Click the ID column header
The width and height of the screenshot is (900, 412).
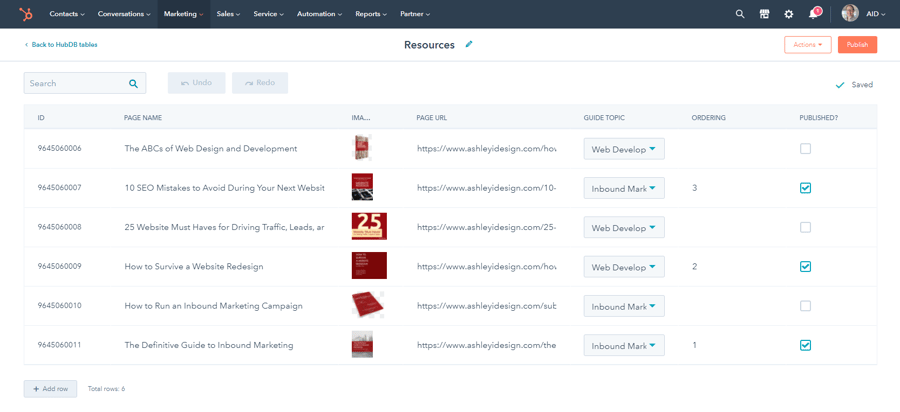tap(41, 118)
